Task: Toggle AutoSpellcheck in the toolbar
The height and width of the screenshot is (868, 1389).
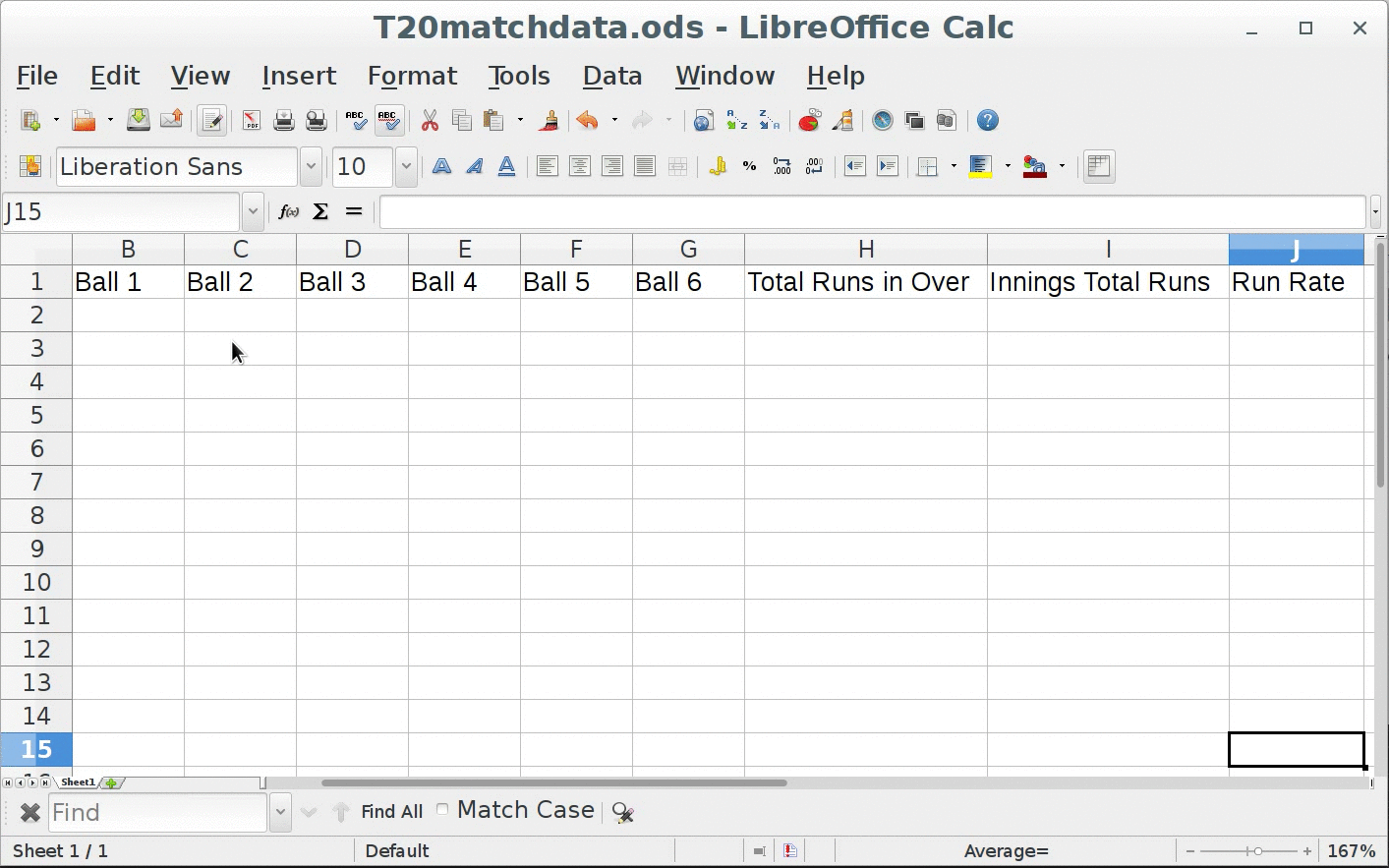Action: 388,121
